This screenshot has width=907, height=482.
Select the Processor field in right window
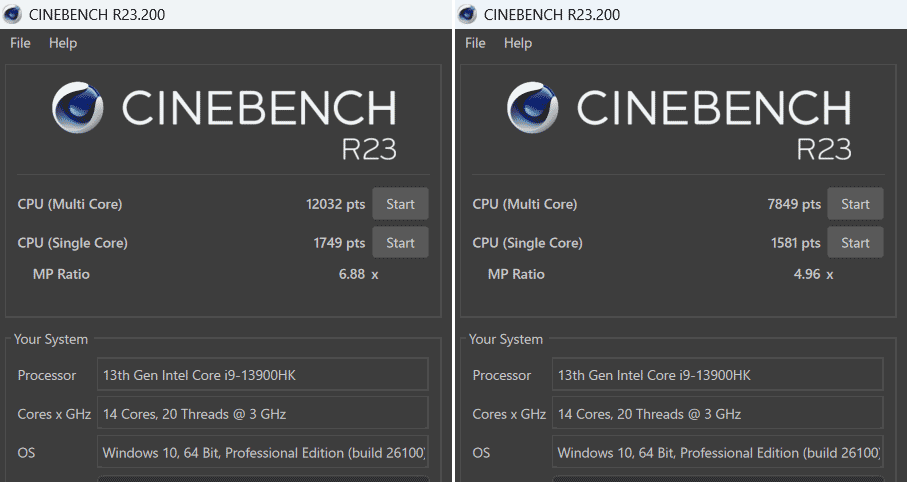pos(717,374)
